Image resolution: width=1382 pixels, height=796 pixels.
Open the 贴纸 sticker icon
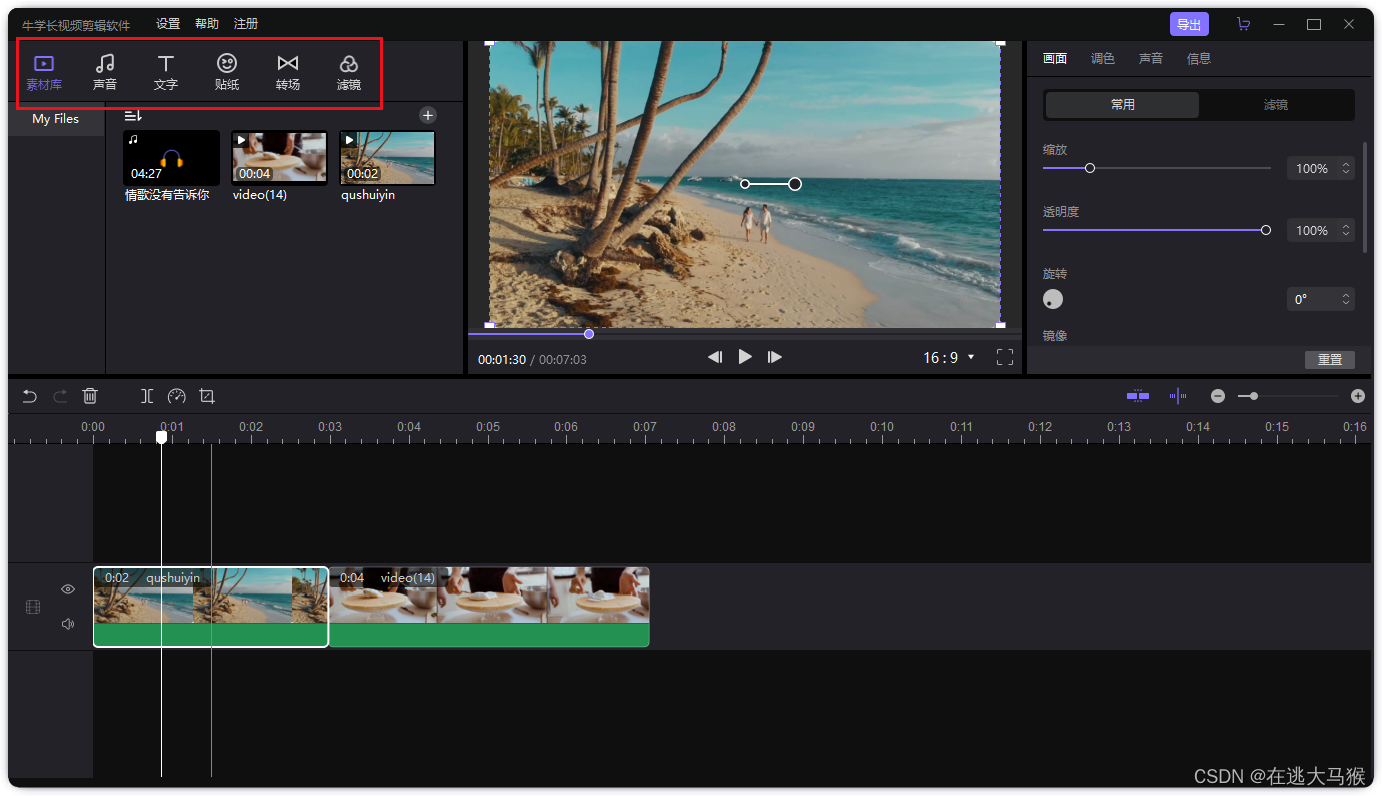[227, 73]
